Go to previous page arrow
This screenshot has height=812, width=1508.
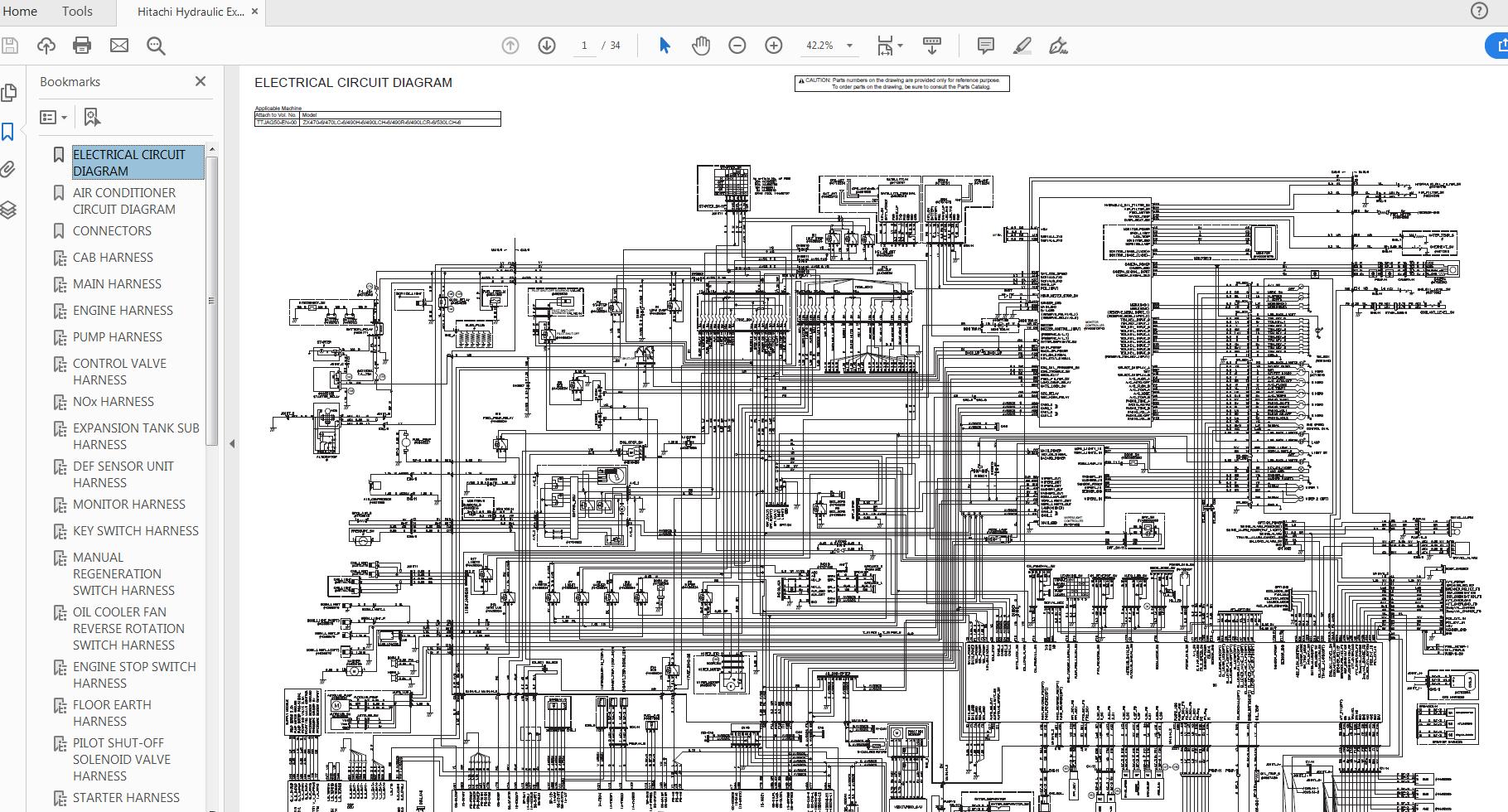[510, 46]
